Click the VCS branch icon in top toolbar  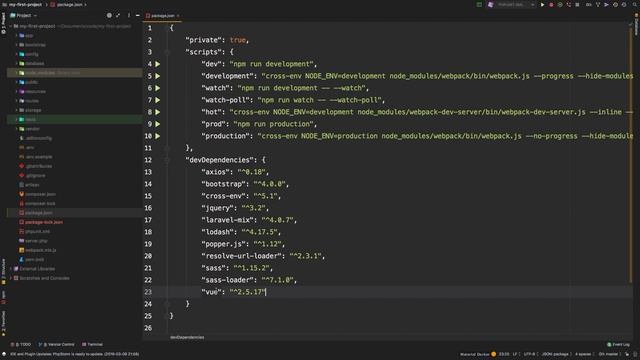pyautogui.click(x=598, y=5)
